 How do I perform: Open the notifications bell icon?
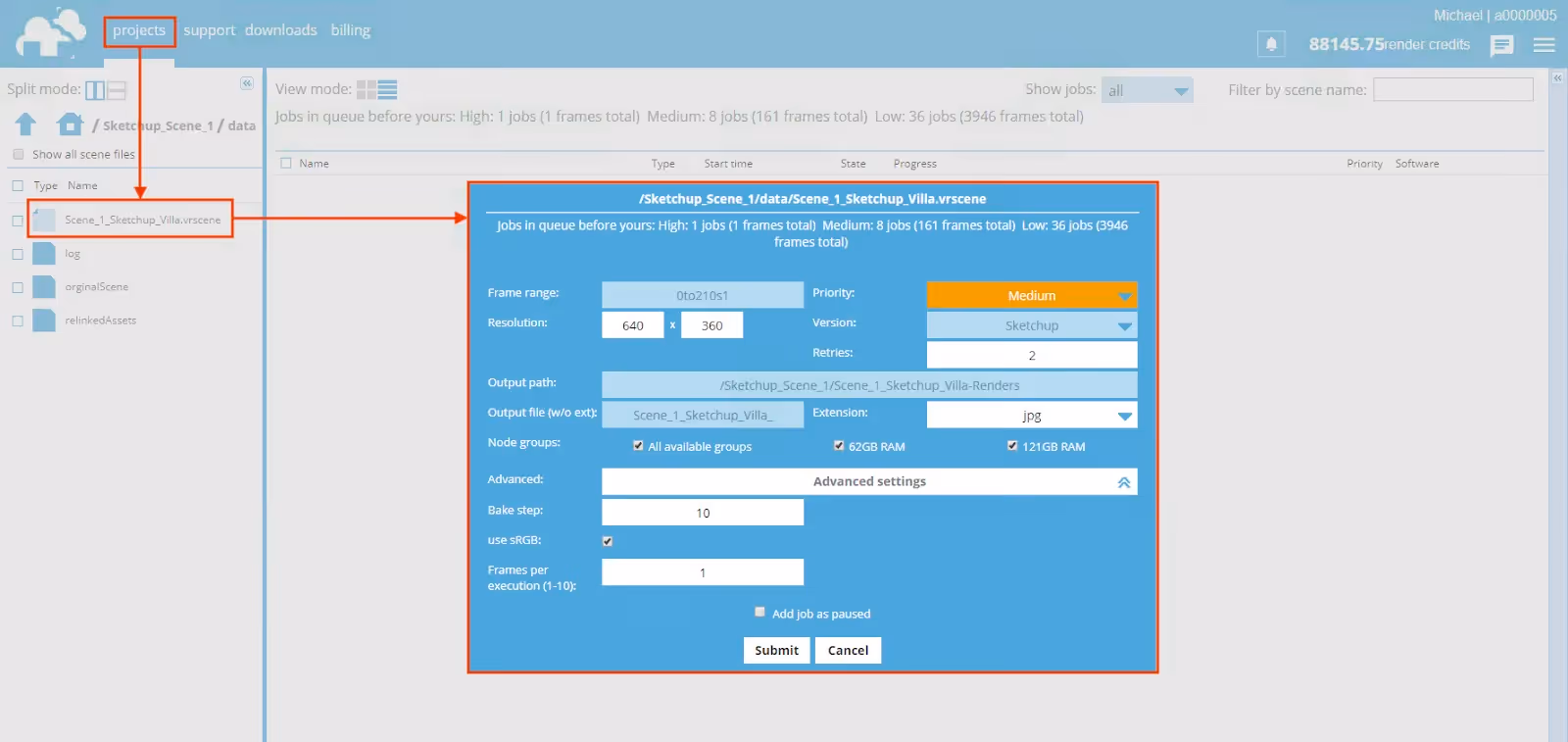tap(1271, 44)
